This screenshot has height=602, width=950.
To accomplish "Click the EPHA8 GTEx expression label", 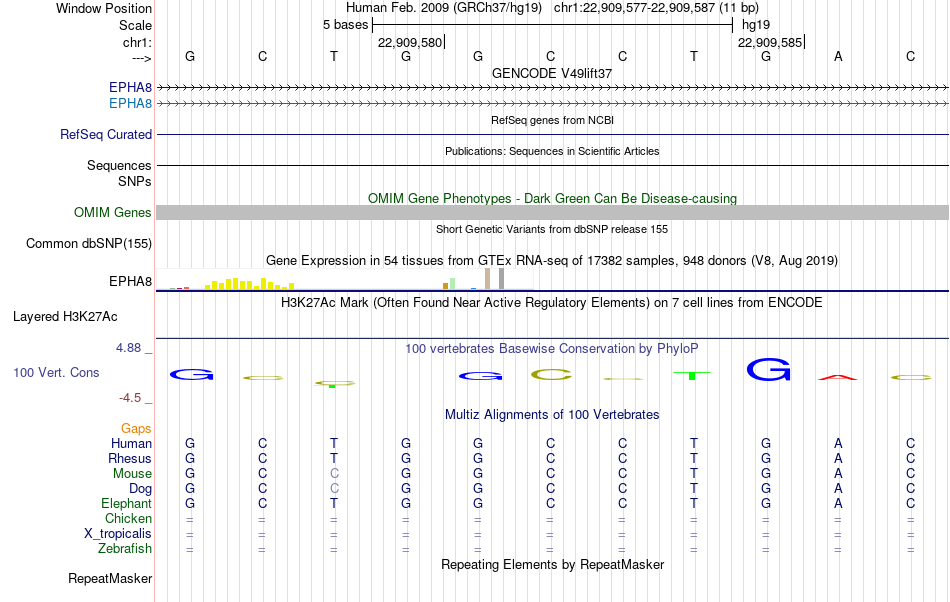I will pos(130,282).
